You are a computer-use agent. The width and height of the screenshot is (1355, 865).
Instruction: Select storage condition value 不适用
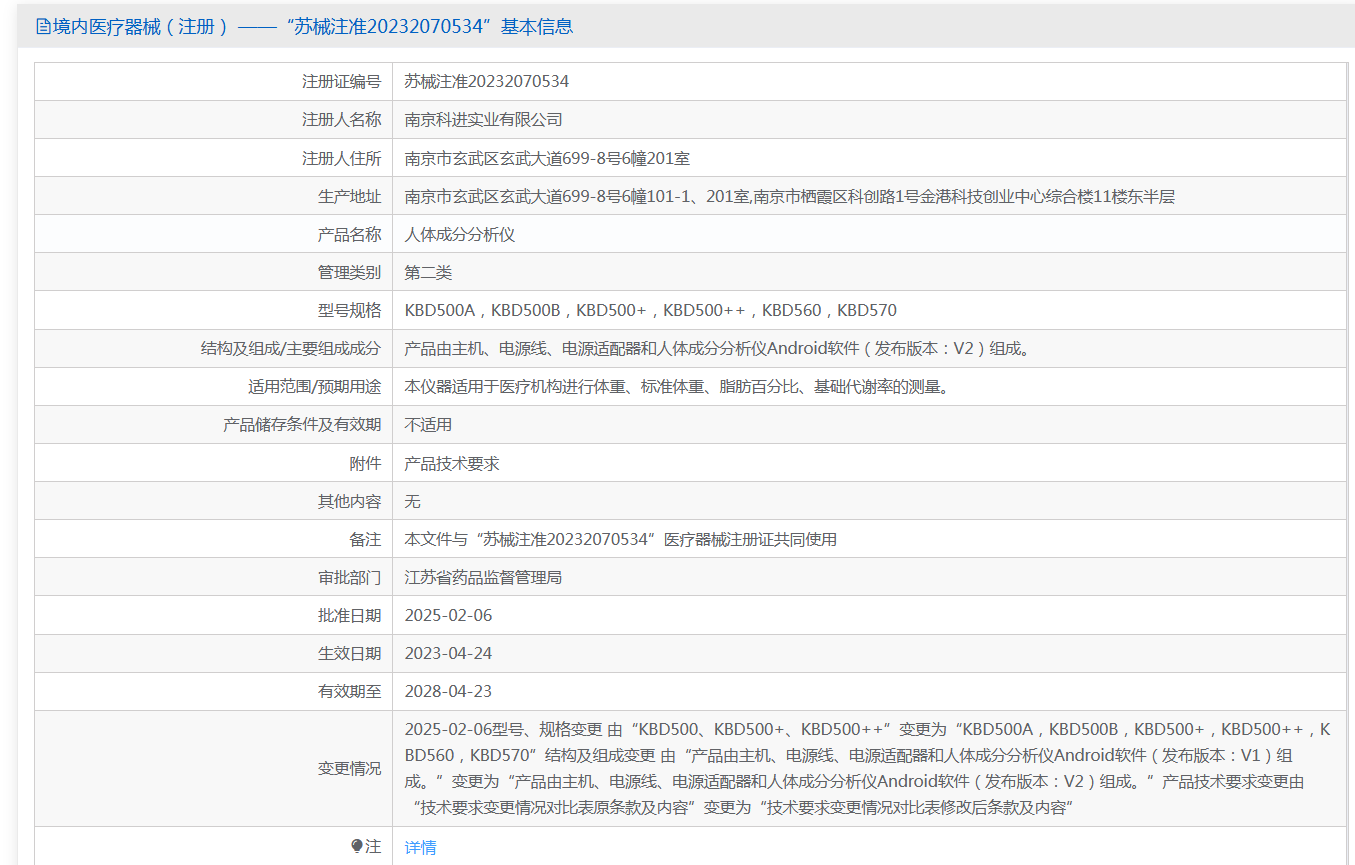pyautogui.click(x=428, y=425)
